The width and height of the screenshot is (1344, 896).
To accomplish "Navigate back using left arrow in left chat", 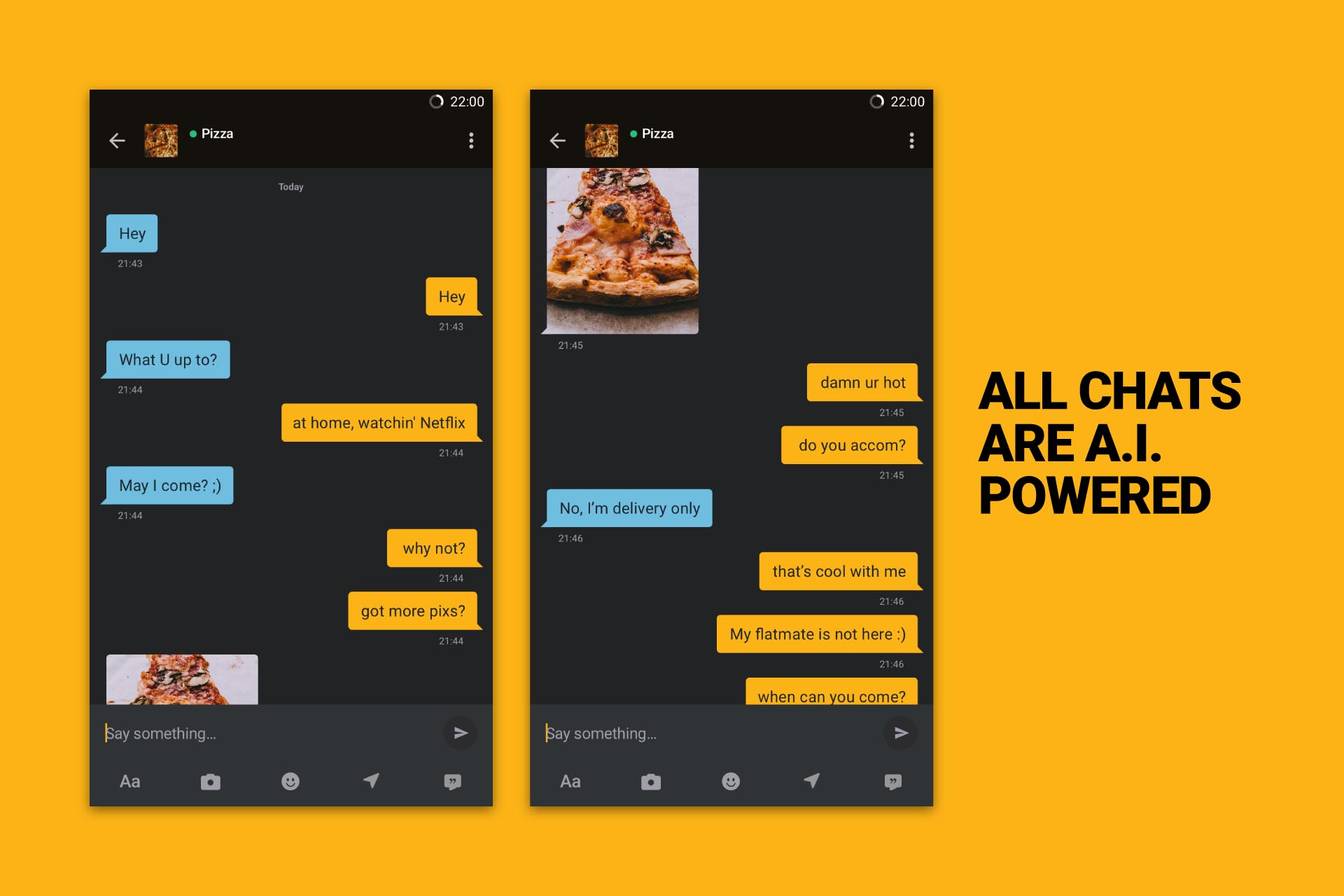I will [119, 138].
